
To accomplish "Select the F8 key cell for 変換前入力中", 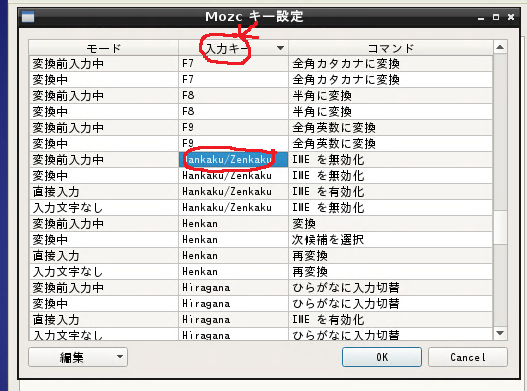I will (233, 95).
